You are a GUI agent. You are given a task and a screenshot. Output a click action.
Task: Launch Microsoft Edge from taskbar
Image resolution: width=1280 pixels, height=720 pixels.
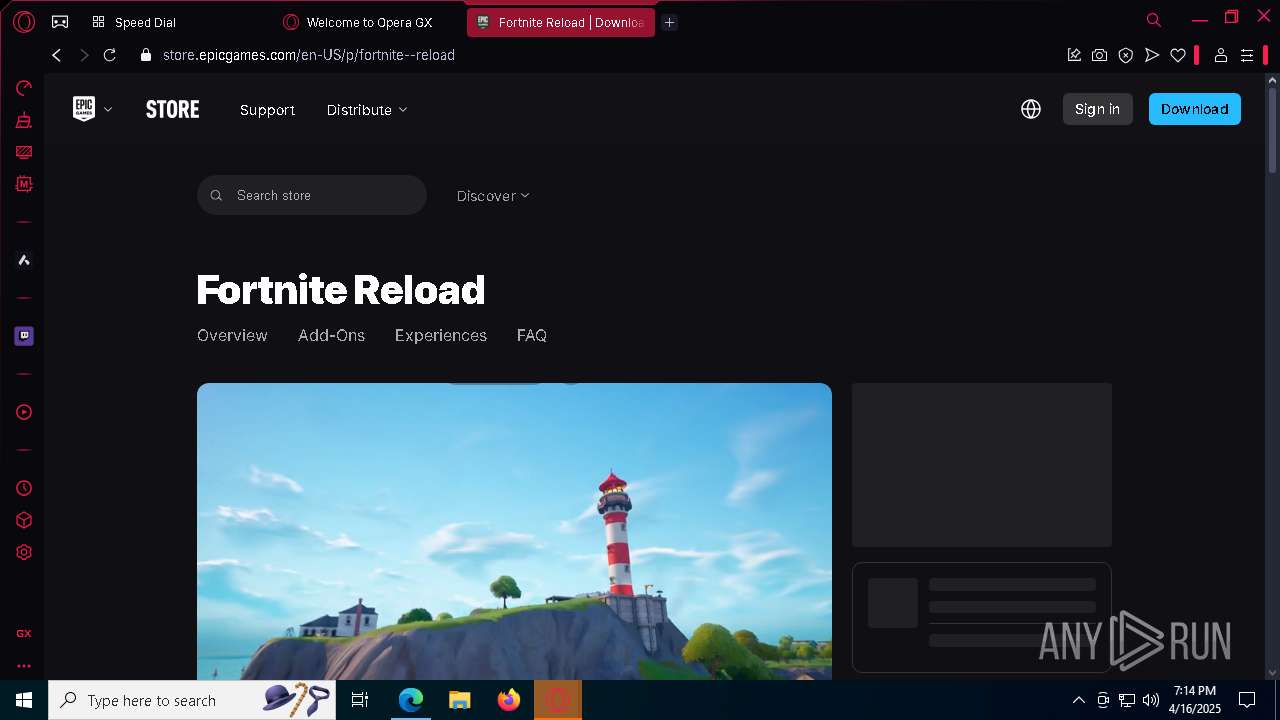411,700
